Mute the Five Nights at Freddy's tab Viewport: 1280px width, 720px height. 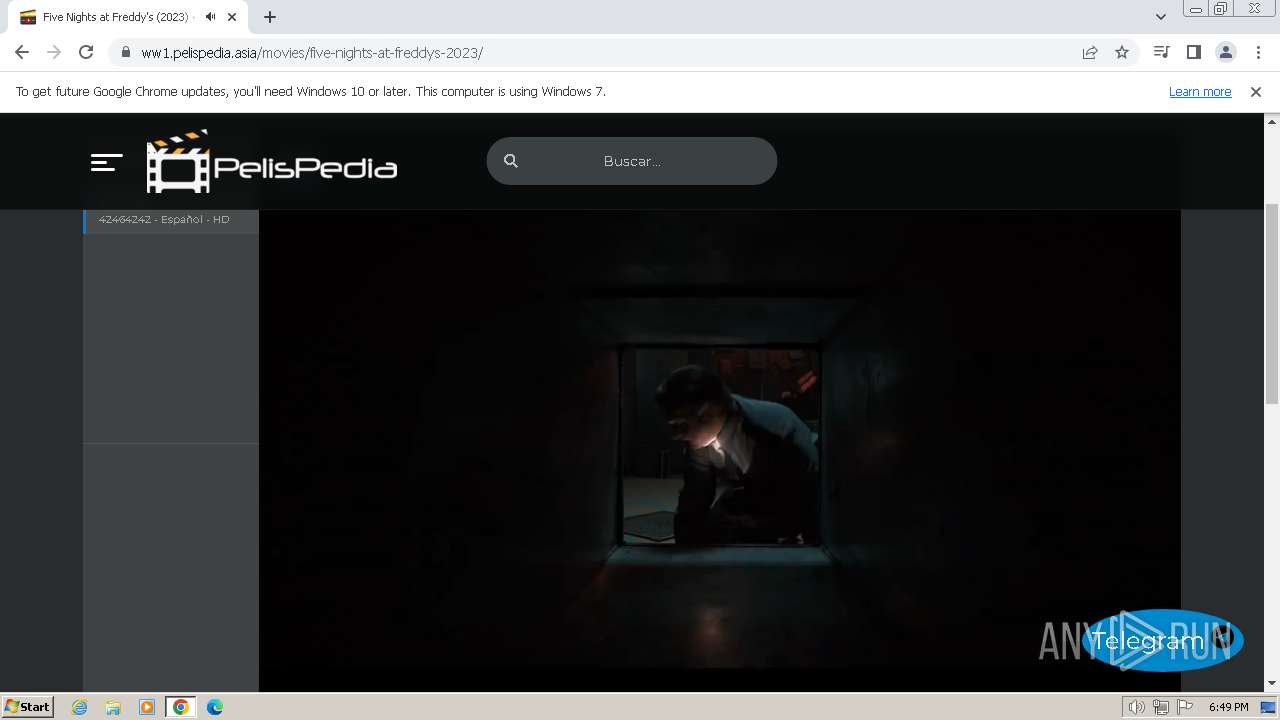tap(210, 17)
